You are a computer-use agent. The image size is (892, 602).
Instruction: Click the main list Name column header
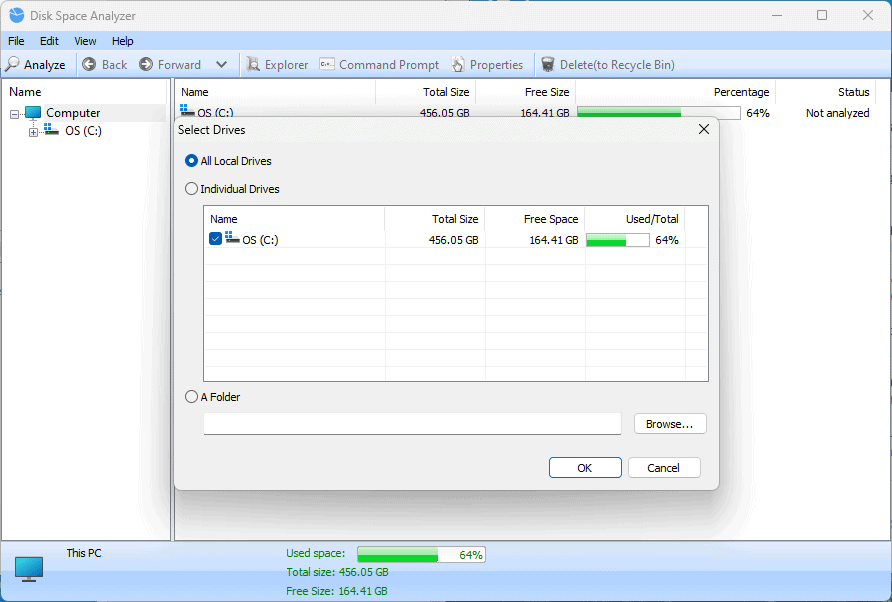point(275,92)
